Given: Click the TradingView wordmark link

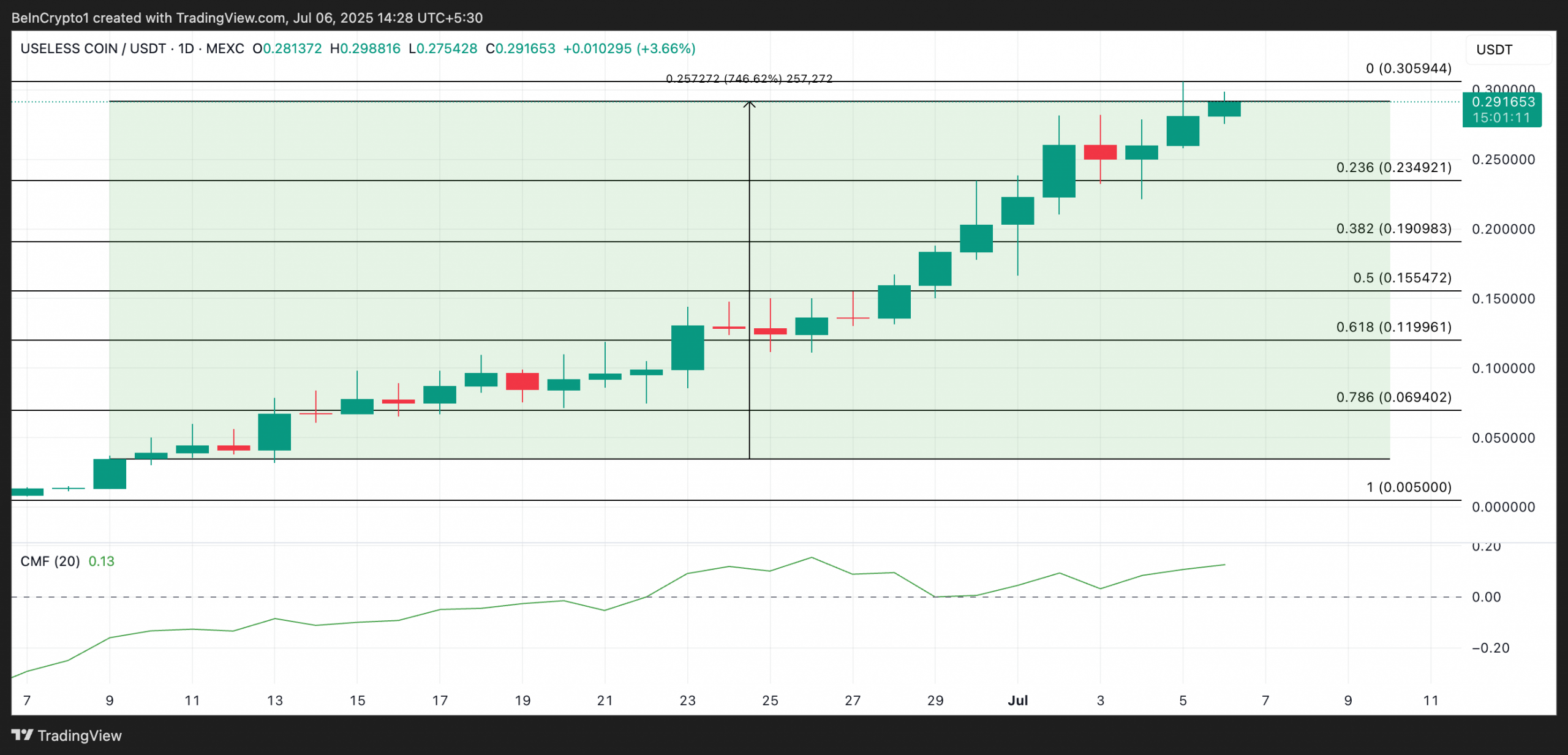Looking at the screenshot, I should 80,735.
